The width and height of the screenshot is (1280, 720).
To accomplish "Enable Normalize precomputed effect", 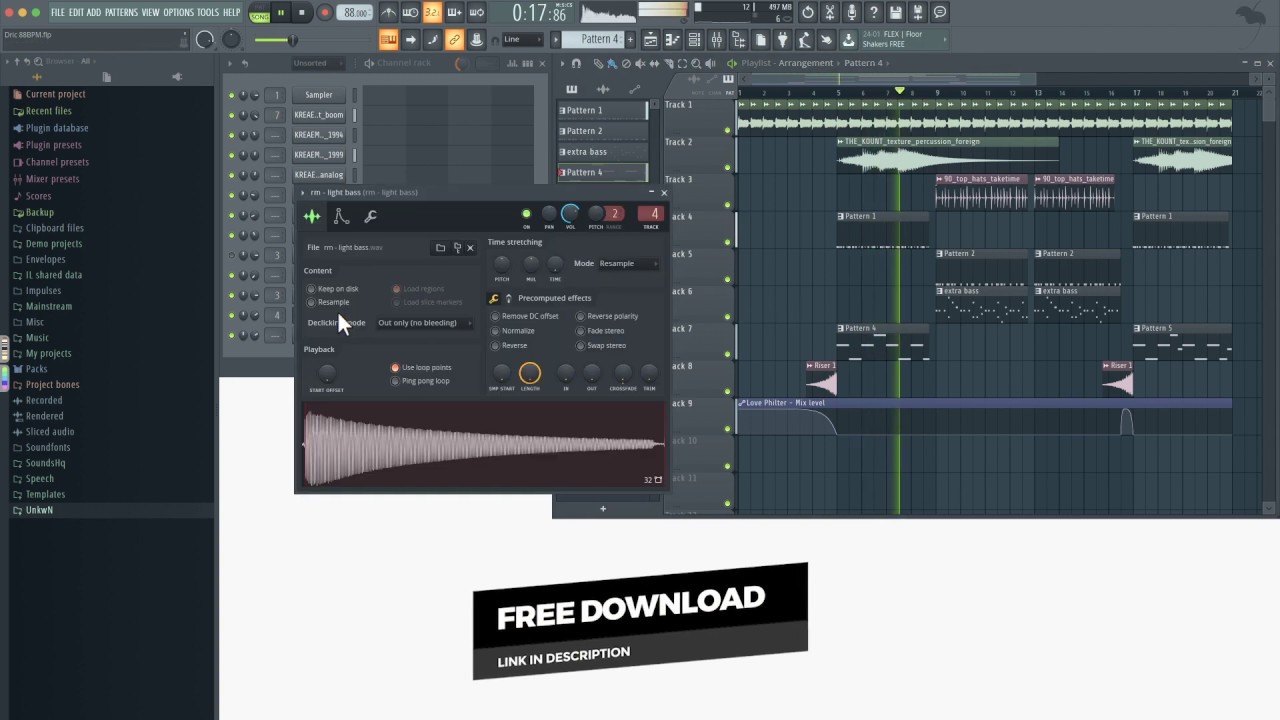I will [x=513, y=331].
